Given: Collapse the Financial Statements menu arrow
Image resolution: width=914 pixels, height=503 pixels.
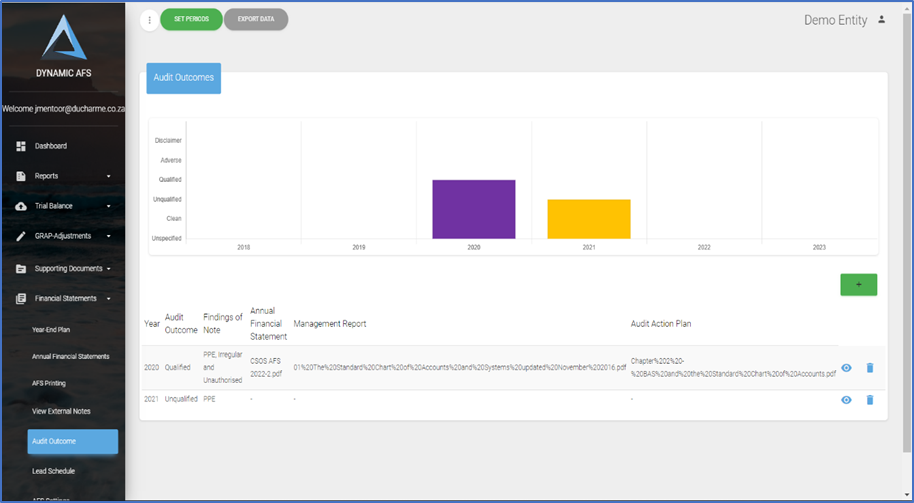Looking at the screenshot, I should click(108, 298).
